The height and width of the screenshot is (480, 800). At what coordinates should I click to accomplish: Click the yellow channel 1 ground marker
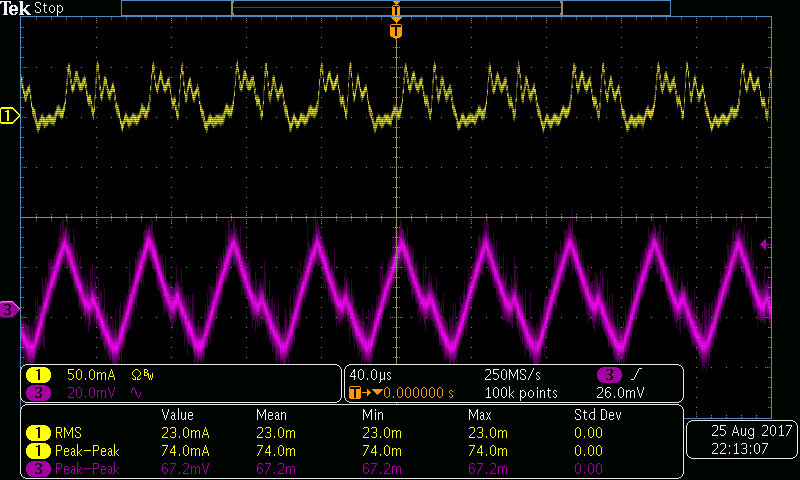pyautogui.click(x=10, y=117)
